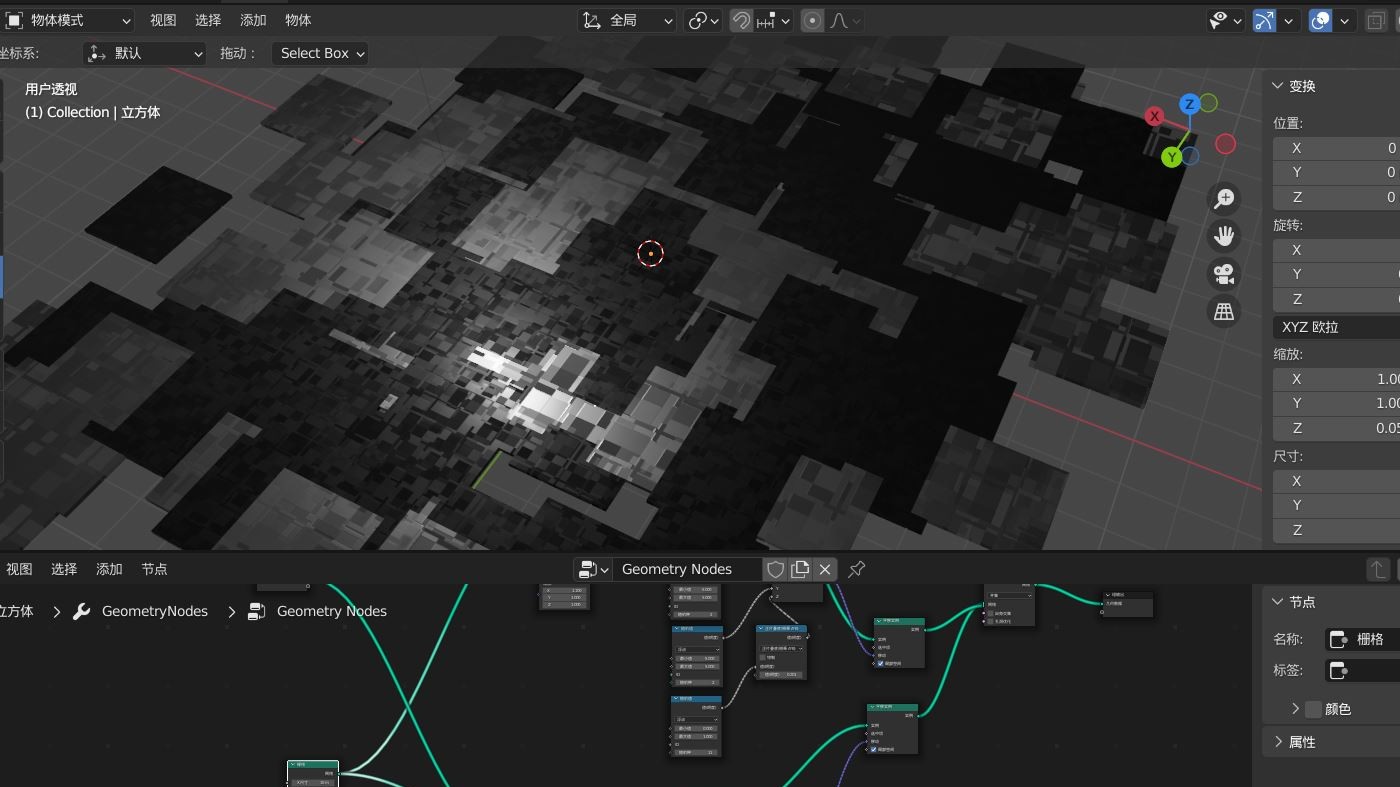Screen dimensions: 1400x787
Task: Open the 物体模式 mode dropdown
Action: 68,20
